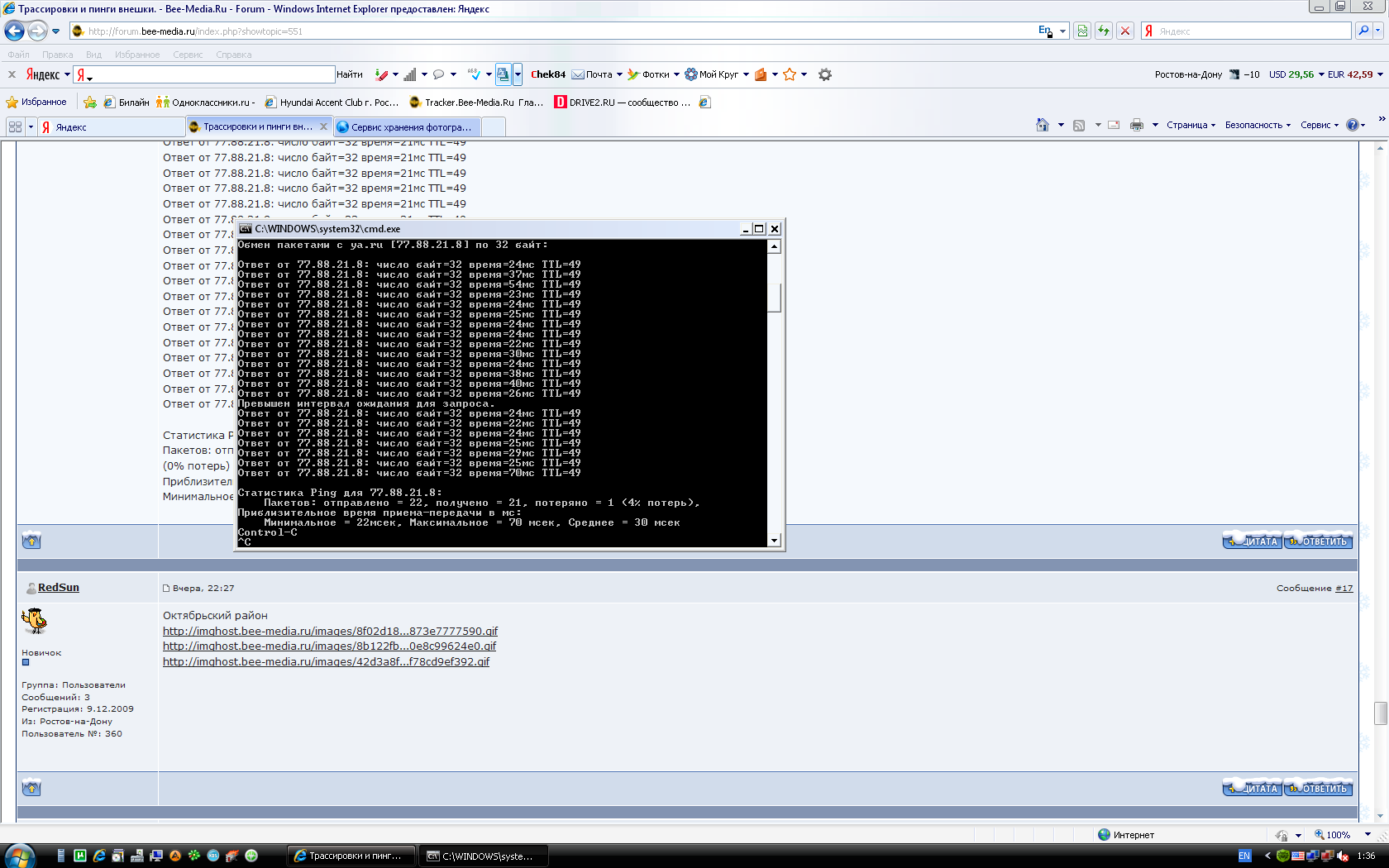Click the cmd.exe window scrollbar down arrow
The image size is (1389, 868).
click(774, 540)
